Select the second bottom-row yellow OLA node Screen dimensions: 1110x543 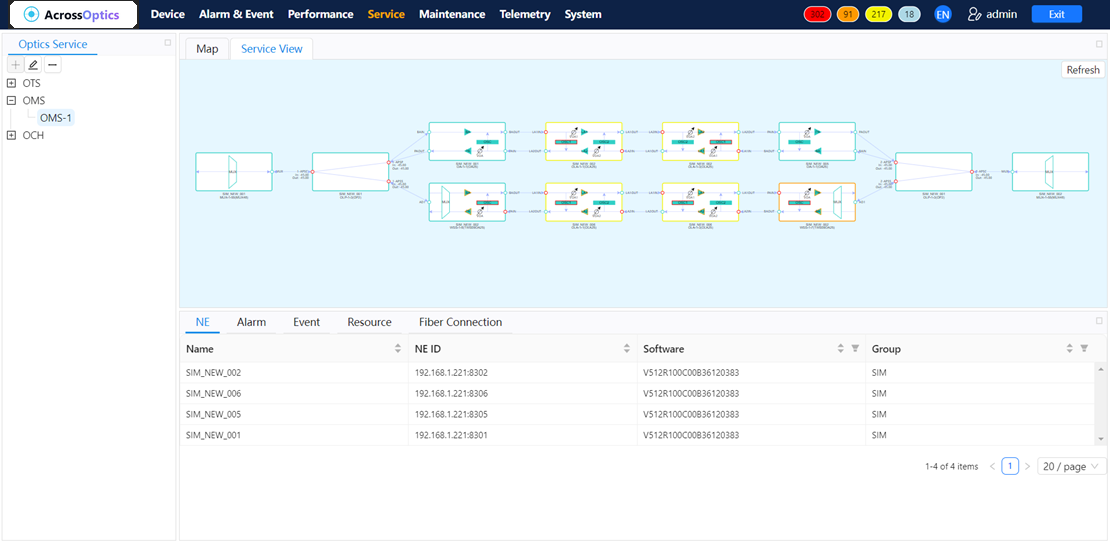click(x=700, y=202)
